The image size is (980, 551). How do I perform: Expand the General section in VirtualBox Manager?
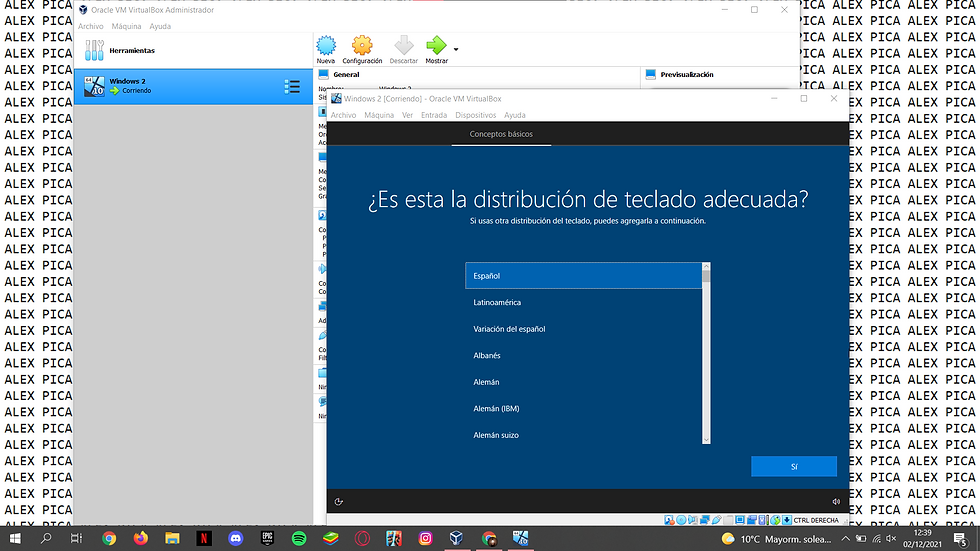coord(346,74)
